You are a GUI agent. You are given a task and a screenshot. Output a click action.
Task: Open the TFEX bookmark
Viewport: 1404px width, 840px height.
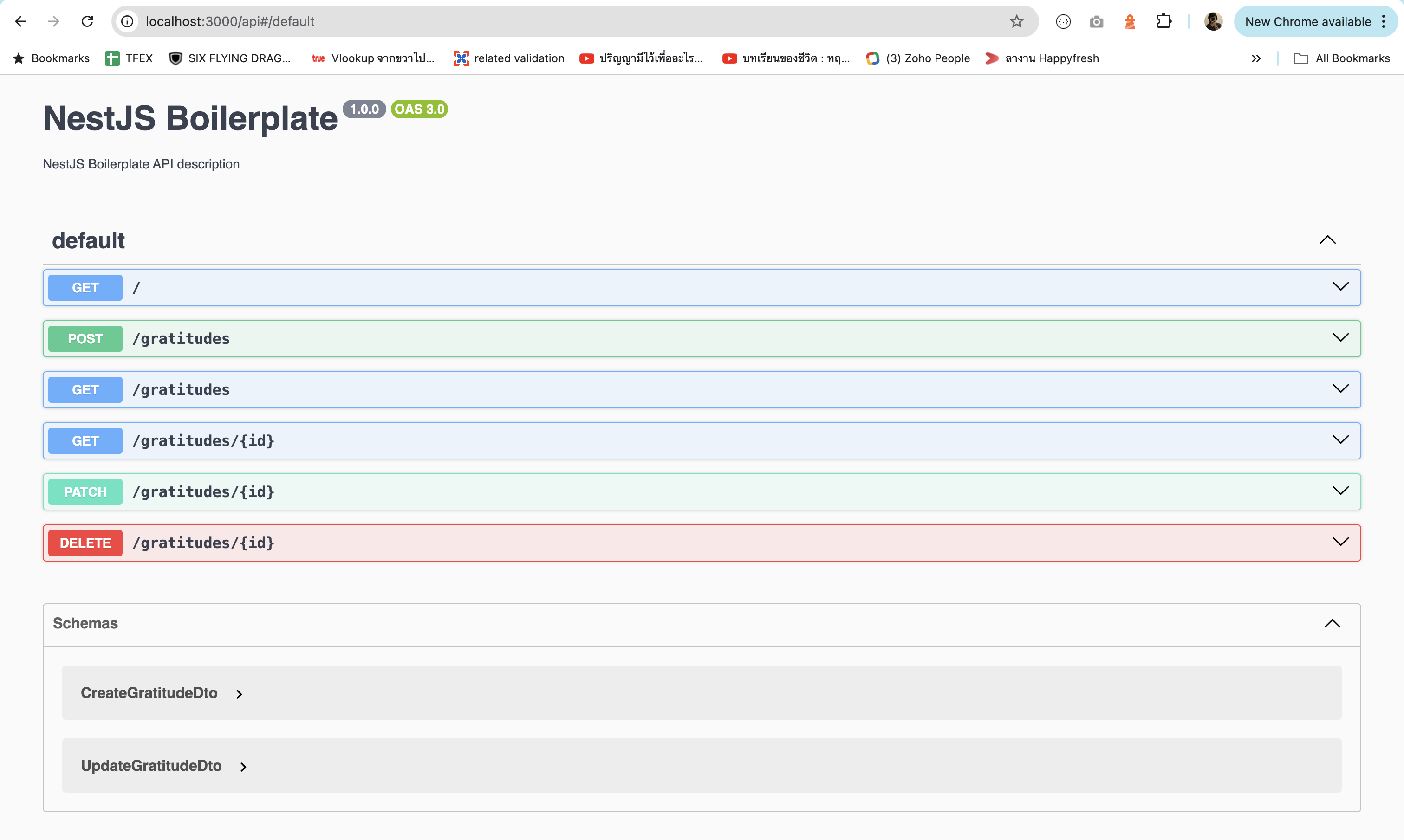[129, 58]
